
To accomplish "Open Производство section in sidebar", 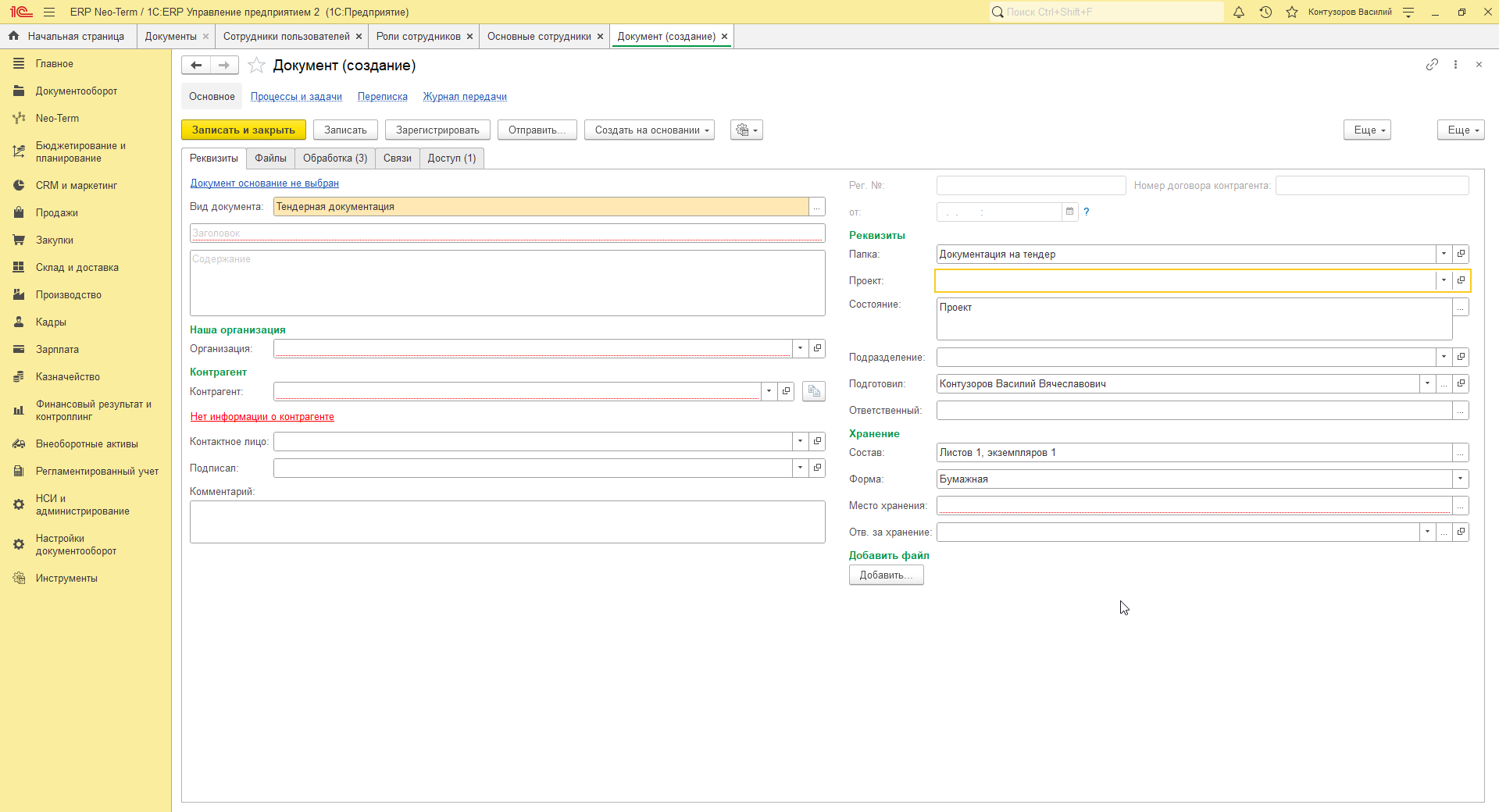I will point(69,294).
